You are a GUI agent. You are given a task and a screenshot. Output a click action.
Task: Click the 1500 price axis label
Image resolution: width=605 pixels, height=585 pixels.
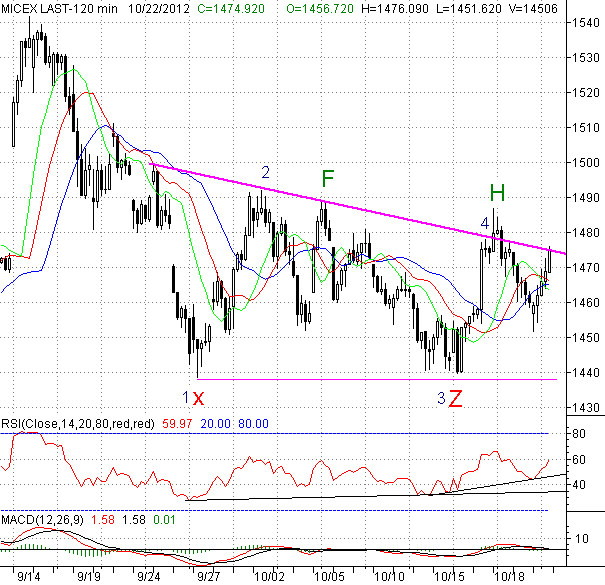click(585, 162)
